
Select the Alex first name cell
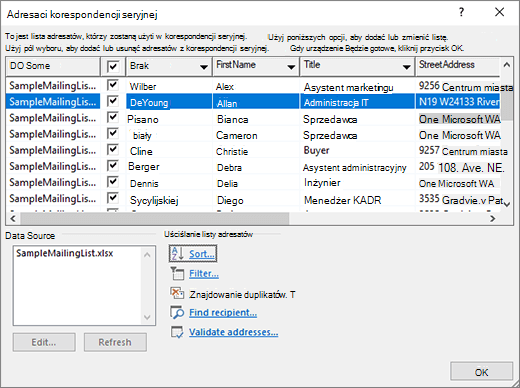point(256,86)
